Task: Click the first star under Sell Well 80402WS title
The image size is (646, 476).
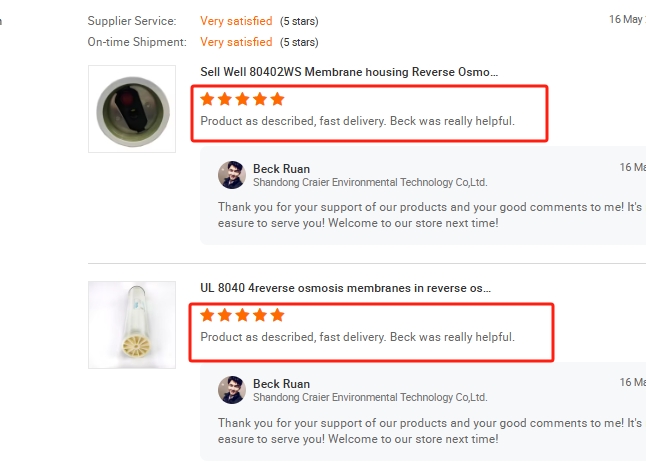Action: tap(207, 99)
